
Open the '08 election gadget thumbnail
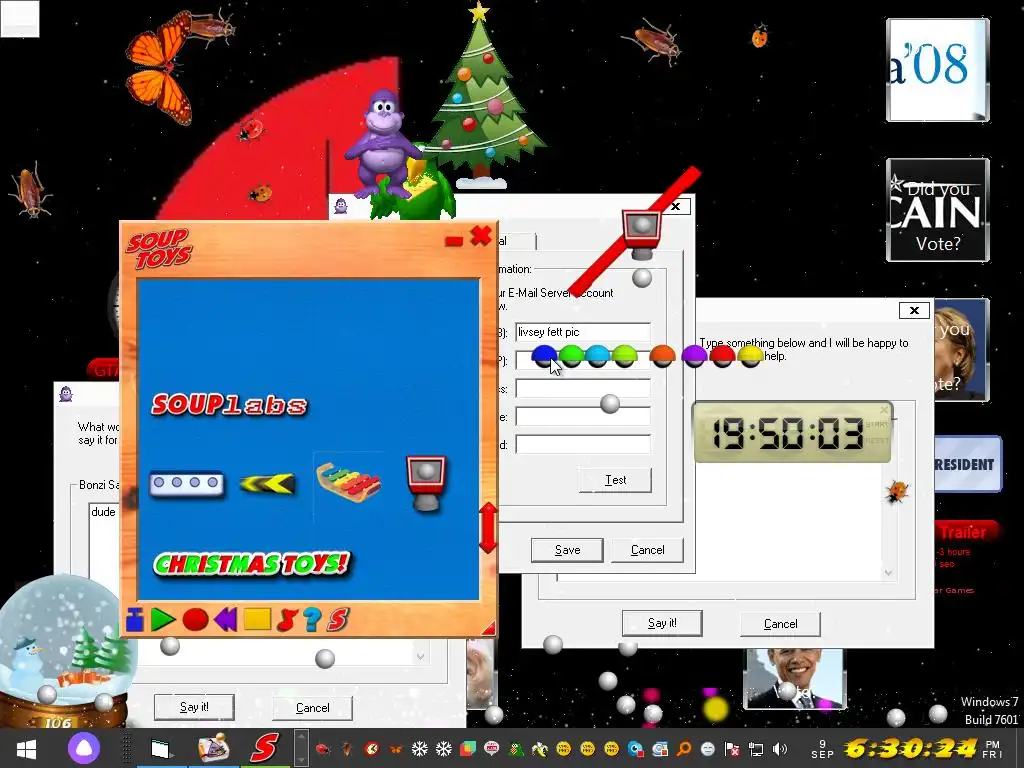pyautogui.click(x=937, y=70)
